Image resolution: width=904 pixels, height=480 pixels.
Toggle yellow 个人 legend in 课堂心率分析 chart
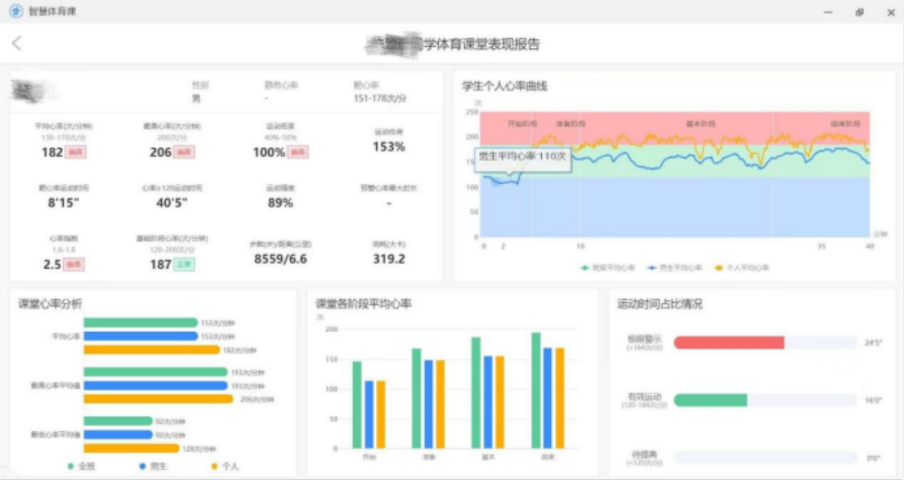(223, 466)
